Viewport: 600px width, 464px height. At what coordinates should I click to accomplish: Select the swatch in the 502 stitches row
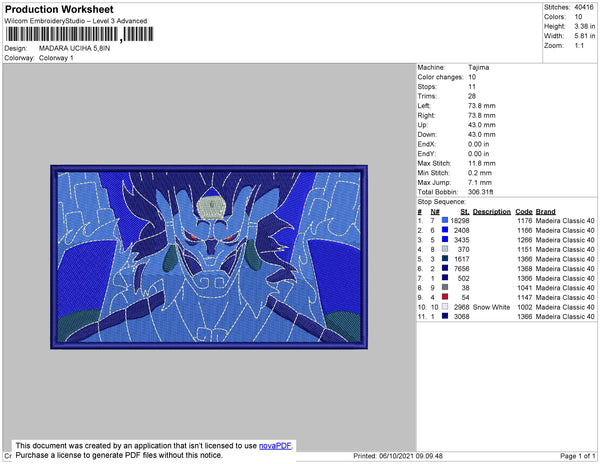(445, 278)
